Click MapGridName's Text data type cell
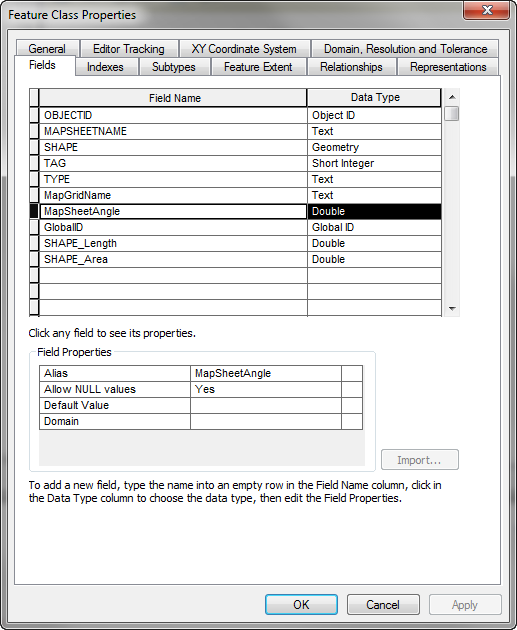 pyautogui.click(x=374, y=195)
